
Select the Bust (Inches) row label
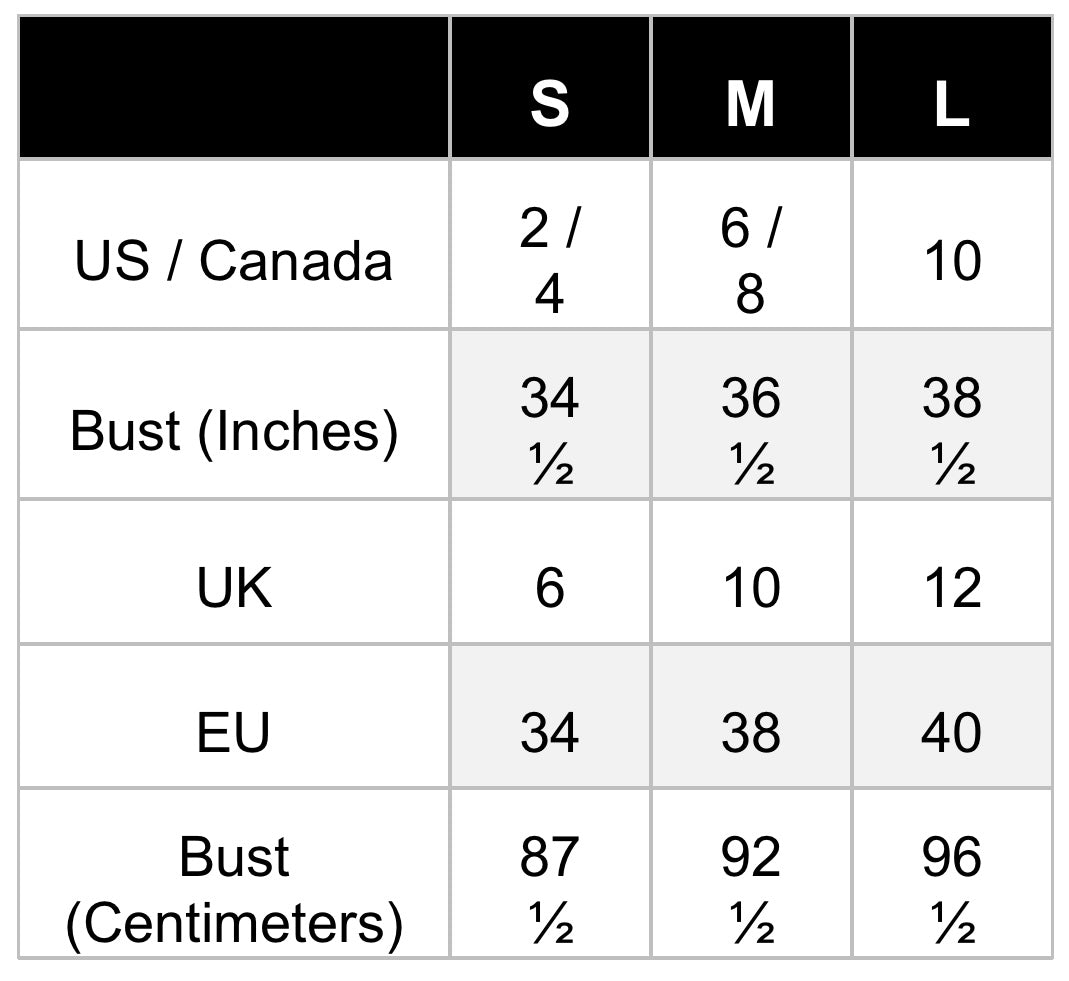[234, 431]
